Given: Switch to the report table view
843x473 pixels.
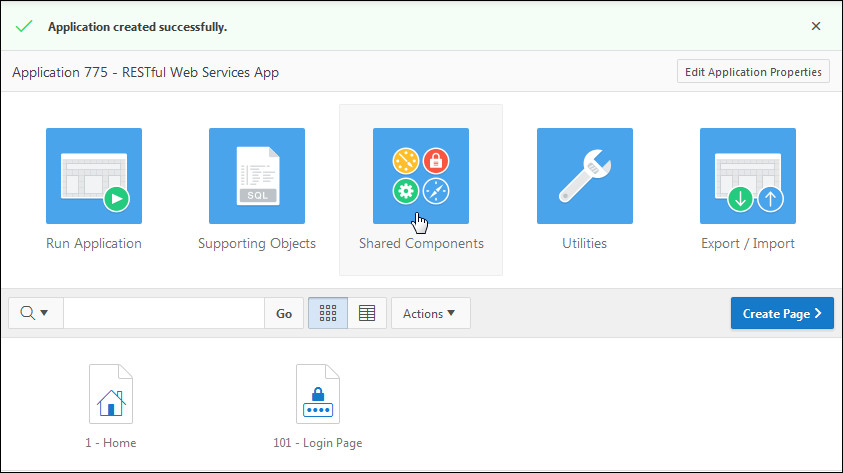Looking at the screenshot, I should [x=367, y=313].
